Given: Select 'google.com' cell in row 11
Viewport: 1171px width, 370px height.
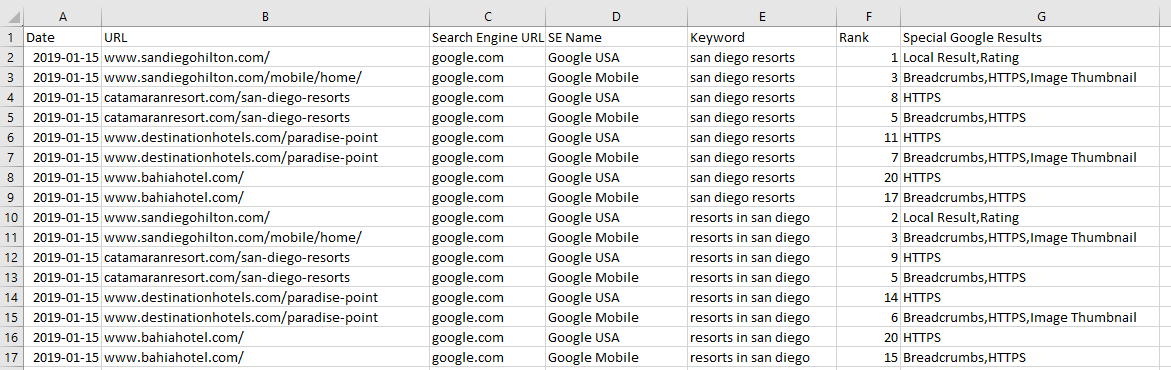Looking at the screenshot, I should click(x=488, y=237).
